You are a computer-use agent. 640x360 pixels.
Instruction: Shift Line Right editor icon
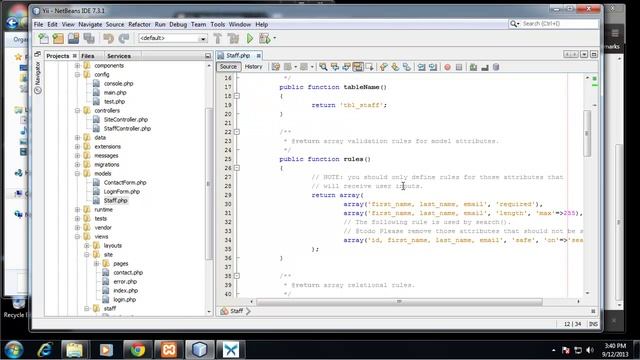pos(433,67)
